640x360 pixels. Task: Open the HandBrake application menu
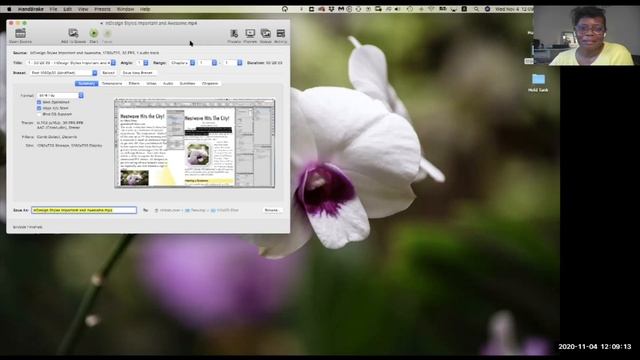click(31, 9)
